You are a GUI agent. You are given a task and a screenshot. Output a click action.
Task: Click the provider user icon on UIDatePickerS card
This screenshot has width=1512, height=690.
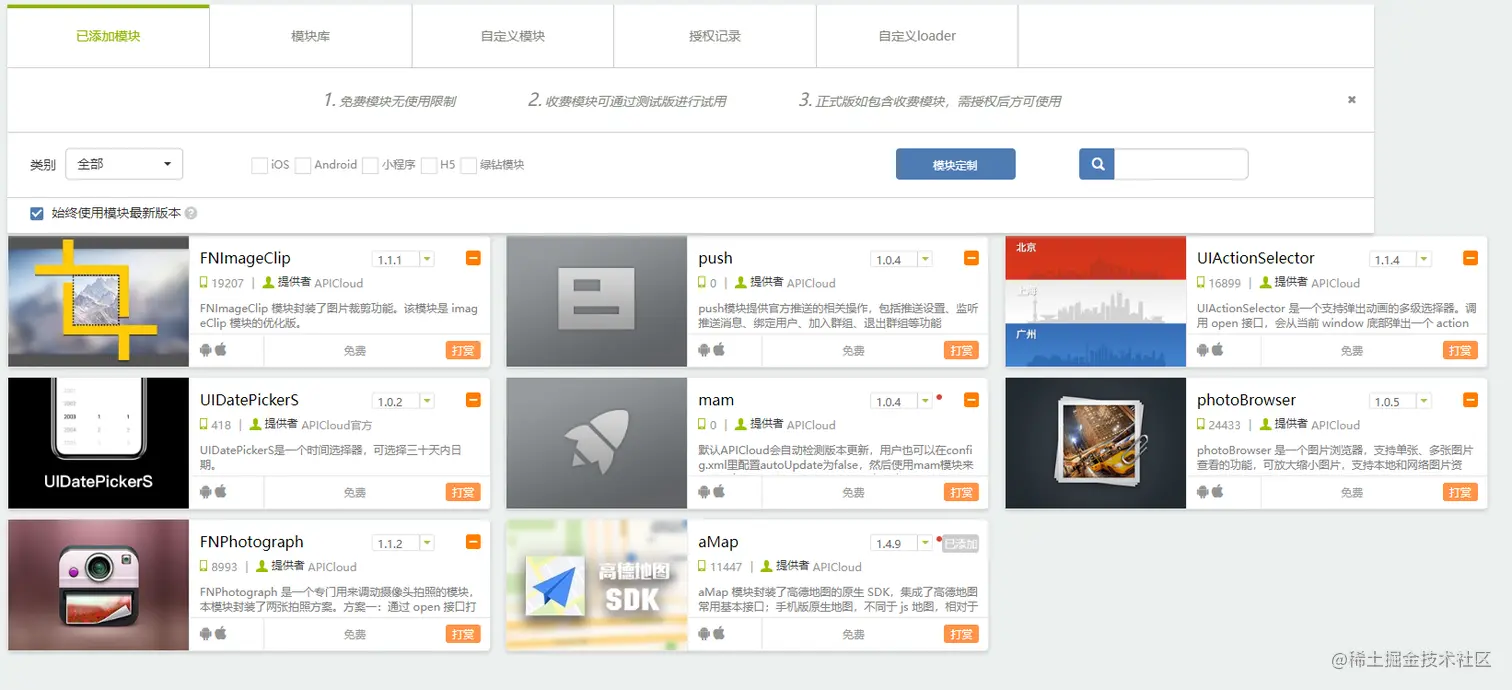[255, 424]
